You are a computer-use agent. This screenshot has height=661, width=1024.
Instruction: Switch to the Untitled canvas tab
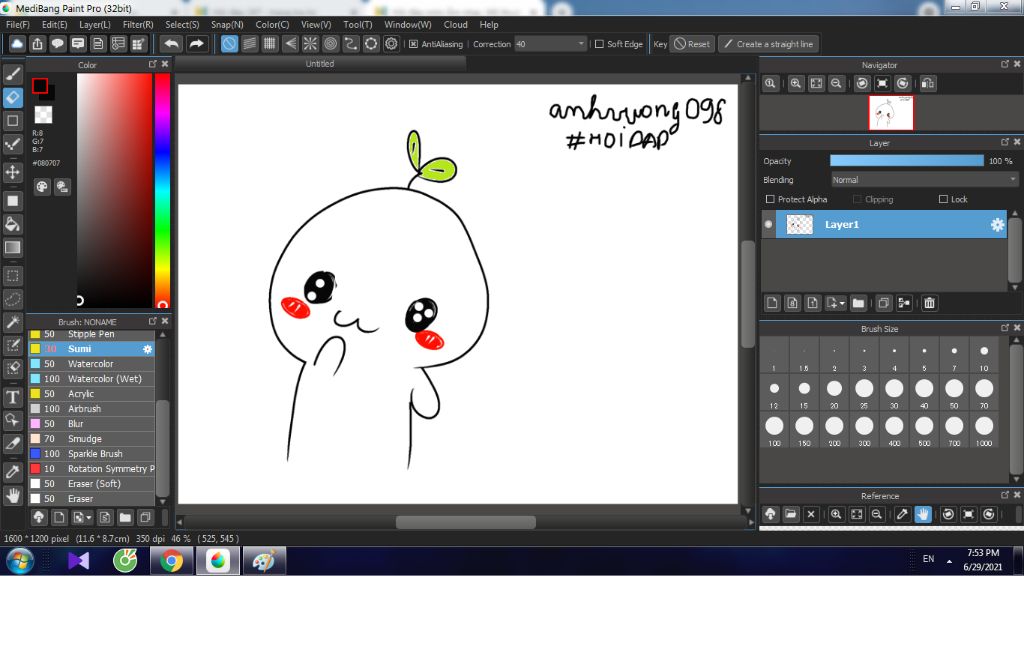click(320, 64)
